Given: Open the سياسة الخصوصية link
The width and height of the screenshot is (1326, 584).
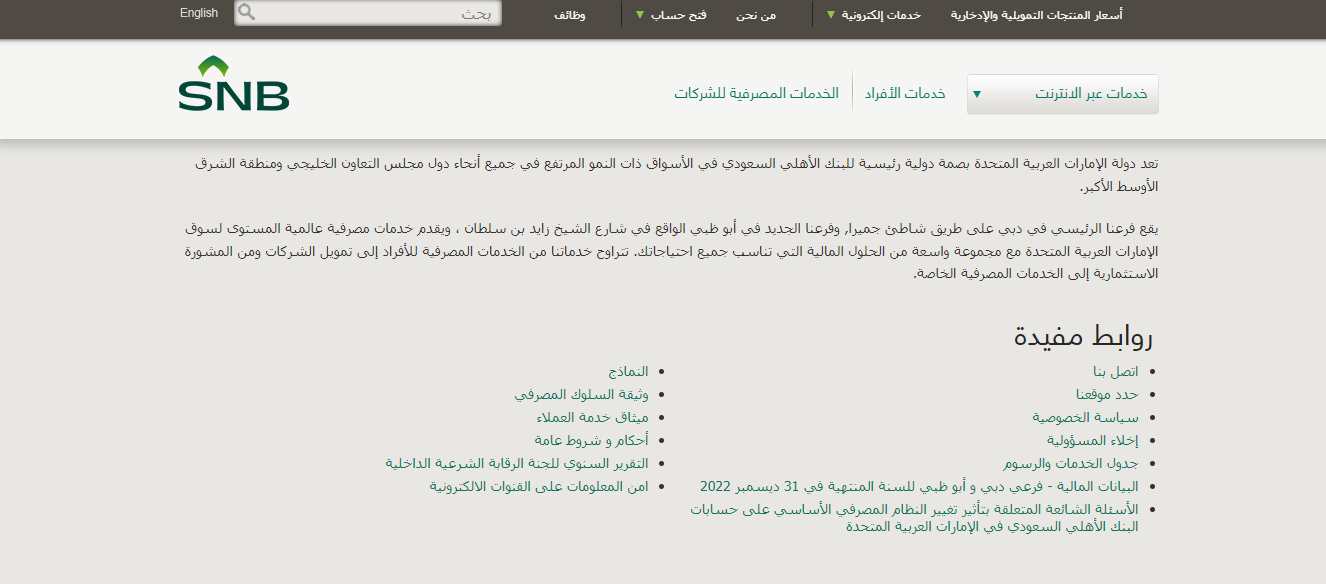Looking at the screenshot, I should coord(1085,417).
